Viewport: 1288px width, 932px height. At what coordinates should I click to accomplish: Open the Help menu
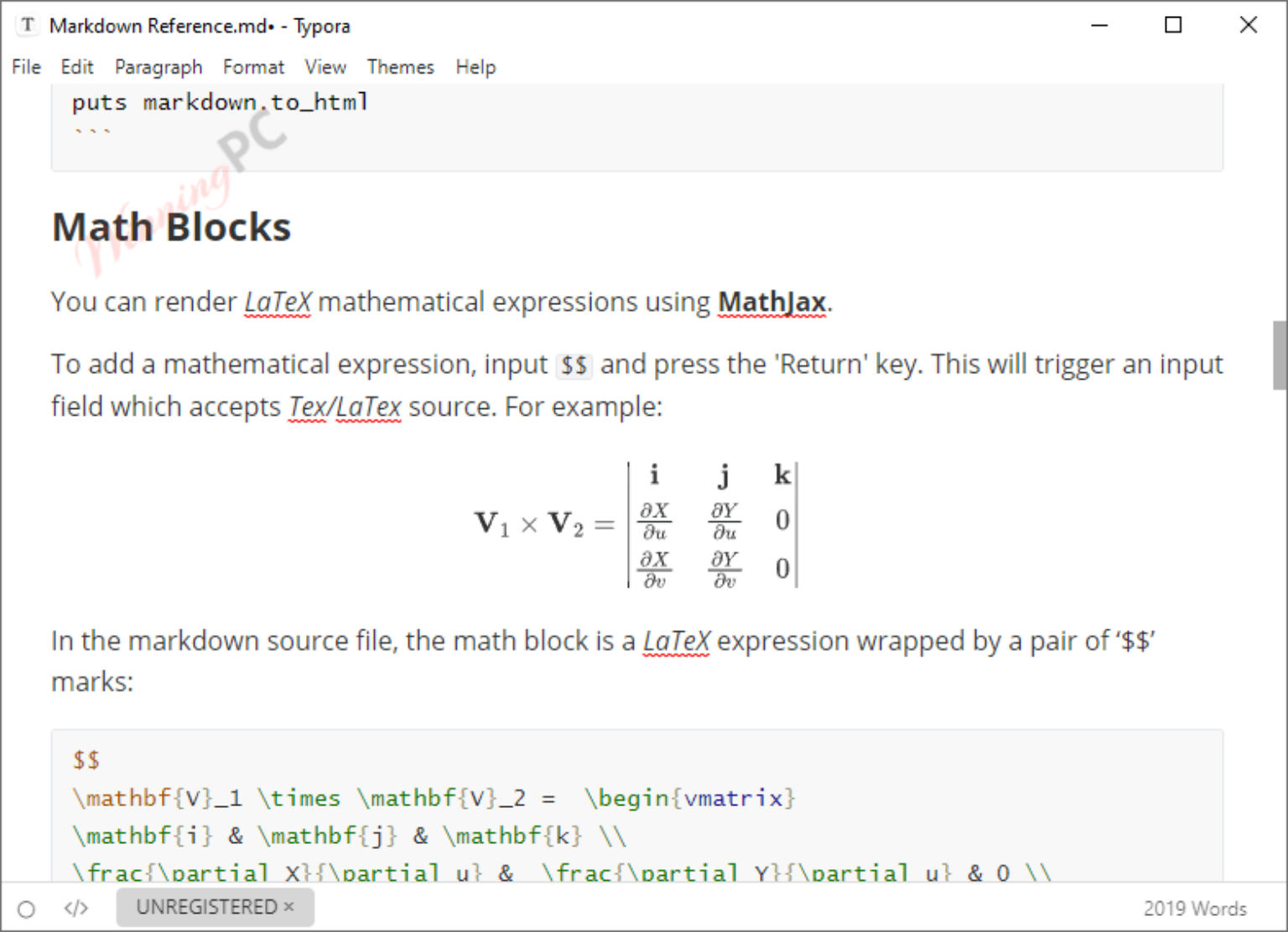click(x=475, y=67)
